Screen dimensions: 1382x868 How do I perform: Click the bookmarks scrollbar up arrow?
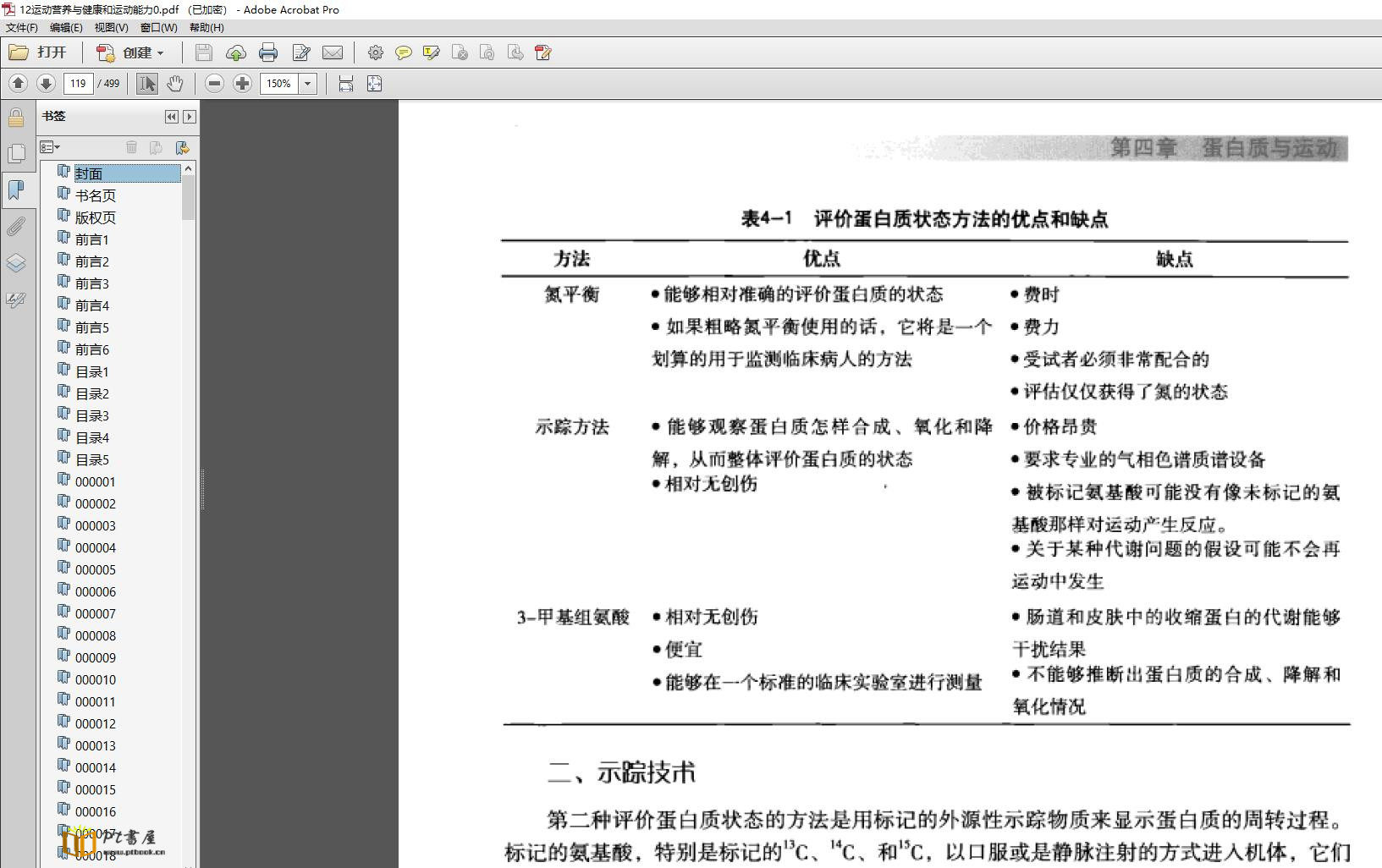[x=189, y=168]
